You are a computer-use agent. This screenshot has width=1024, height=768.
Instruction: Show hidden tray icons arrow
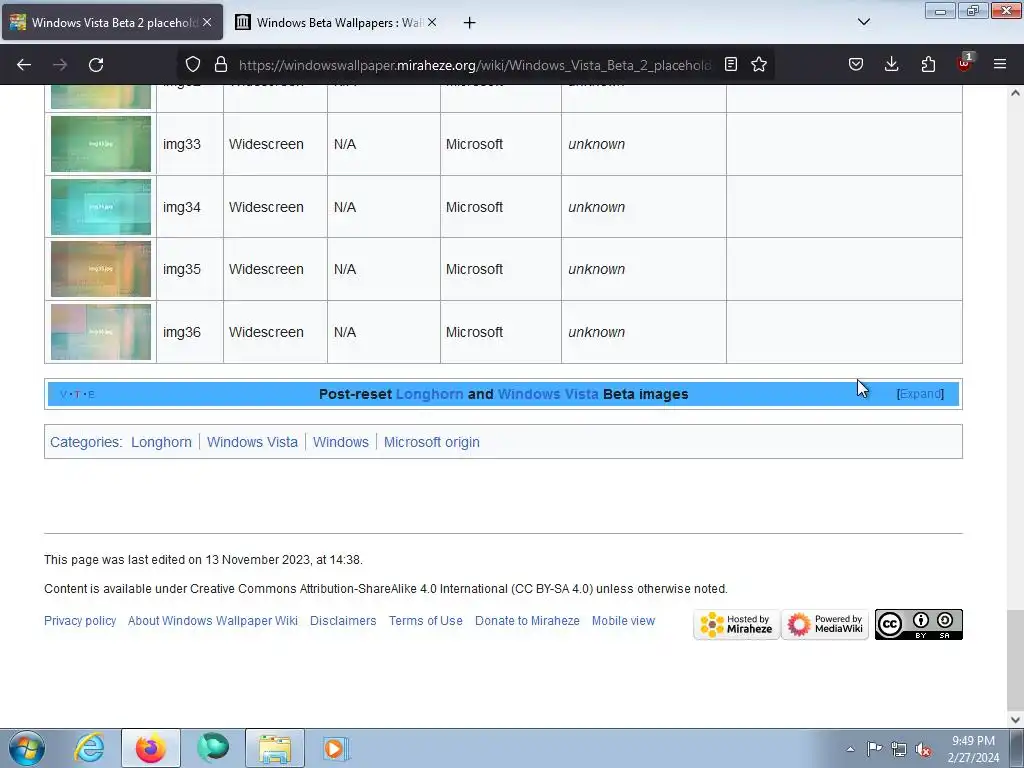850,749
